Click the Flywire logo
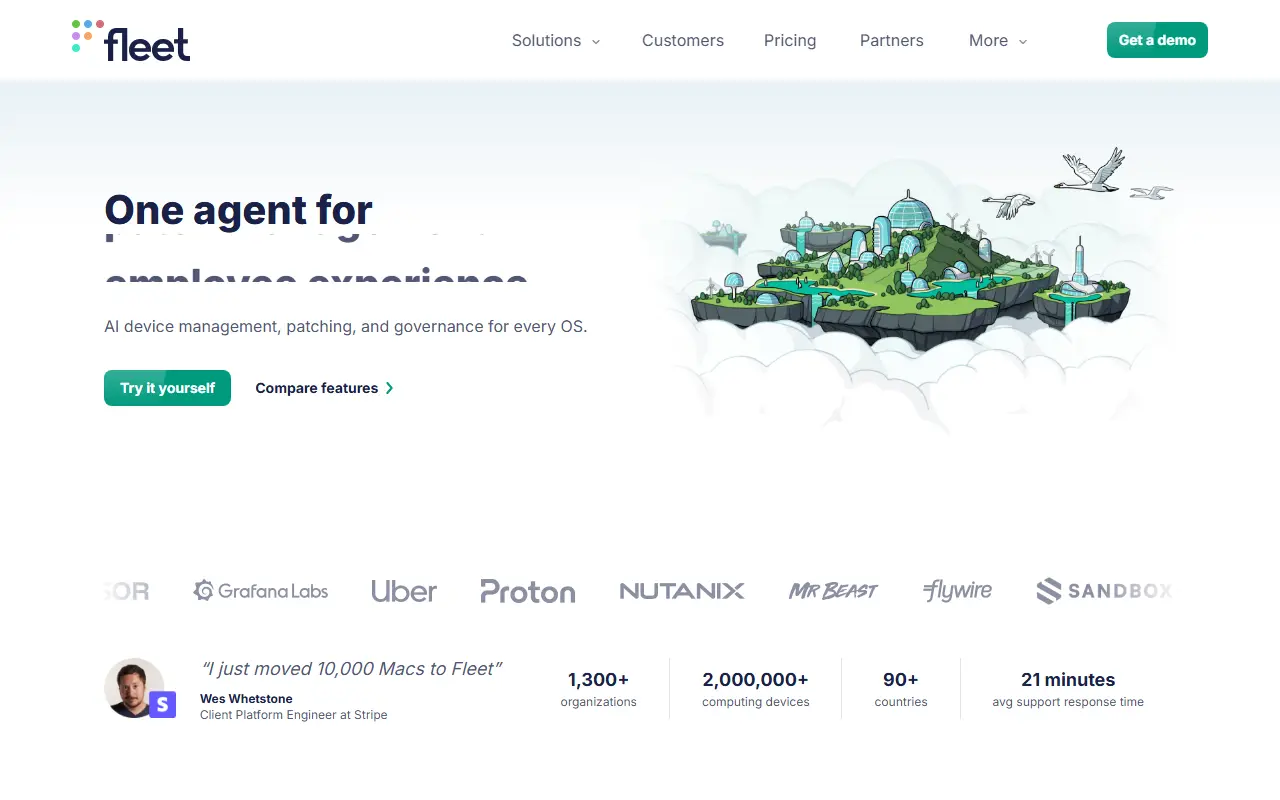Screen dimensions: 1280x800 point(958,591)
